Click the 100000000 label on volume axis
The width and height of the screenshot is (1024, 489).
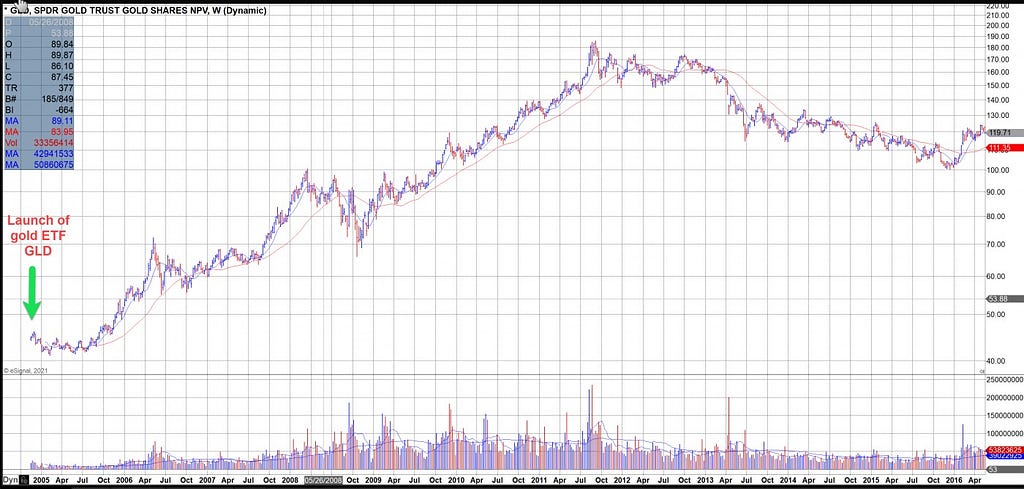click(x=1004, y=434)
